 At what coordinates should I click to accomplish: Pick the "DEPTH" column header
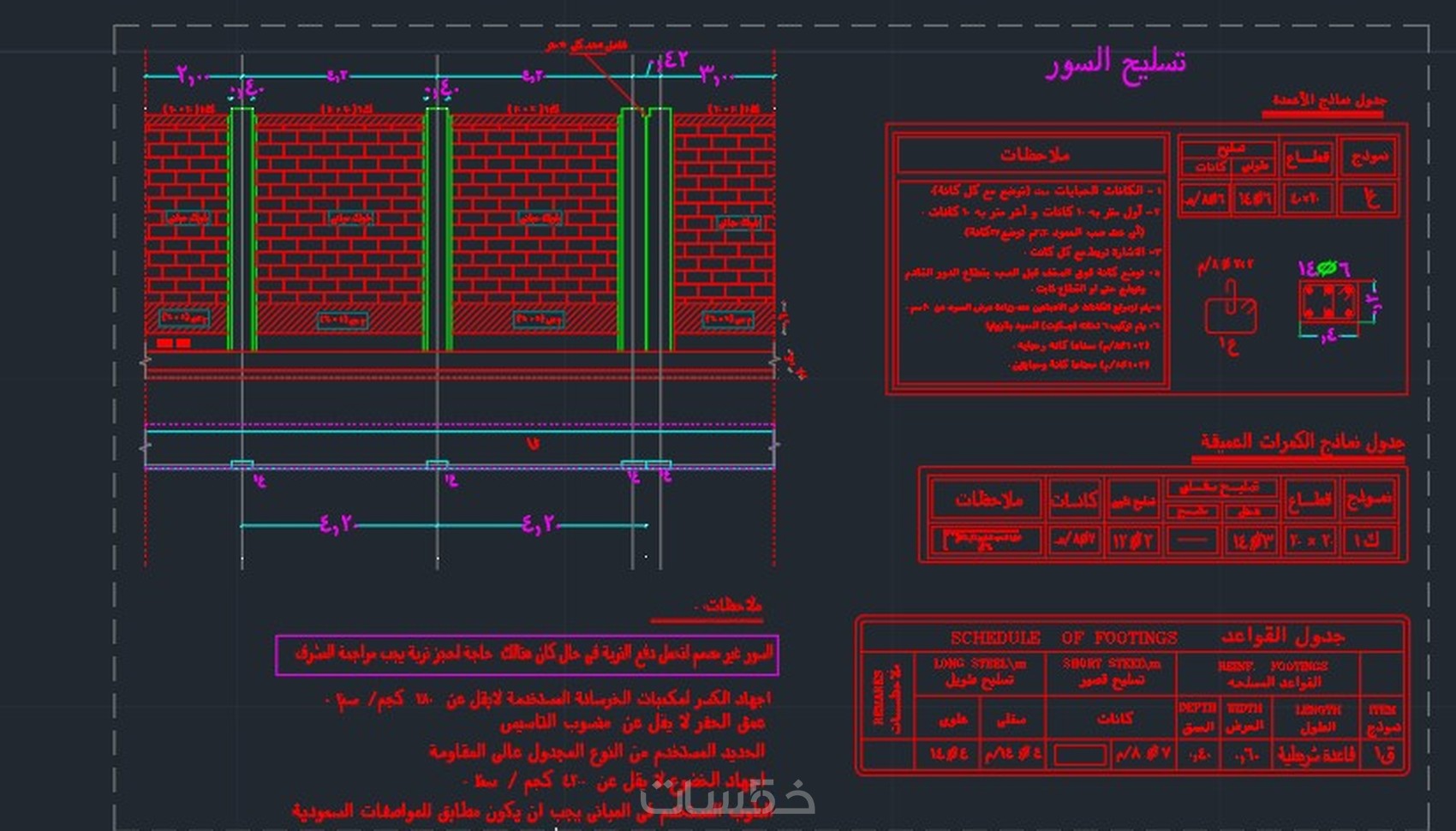(x=1197, y=708)
